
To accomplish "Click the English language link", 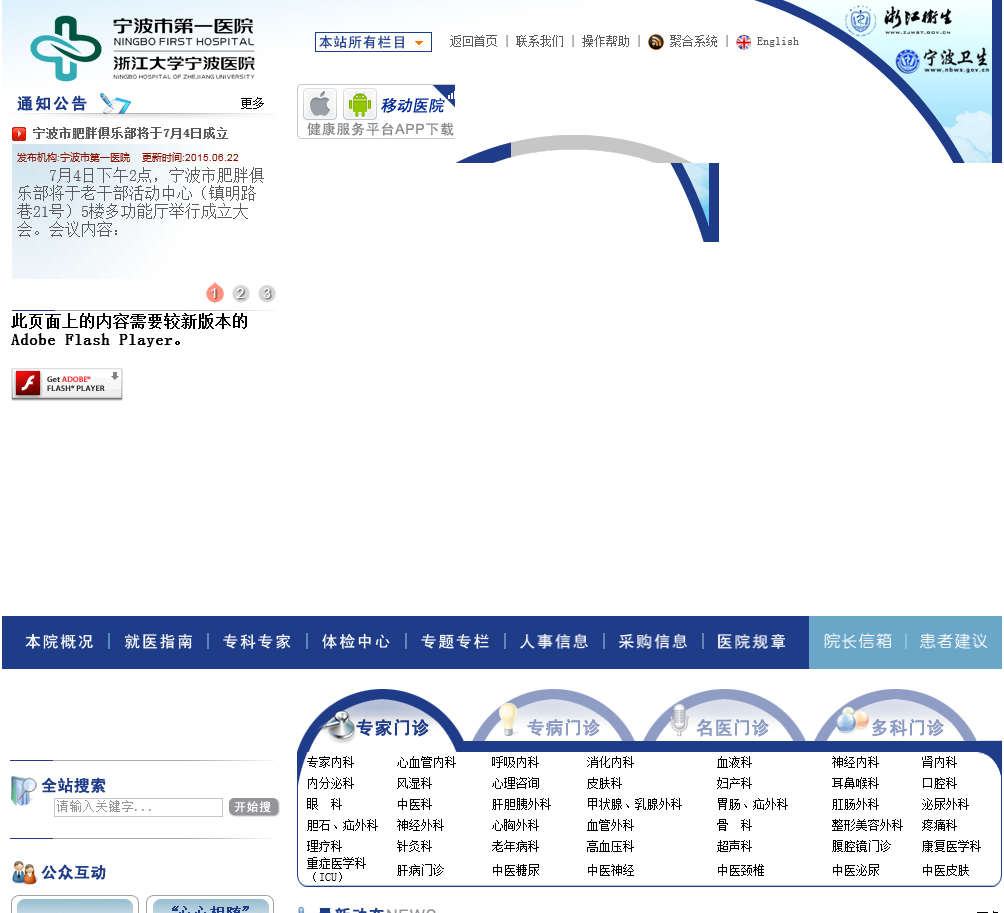I will pyautogui.click(x=777, y=42).
